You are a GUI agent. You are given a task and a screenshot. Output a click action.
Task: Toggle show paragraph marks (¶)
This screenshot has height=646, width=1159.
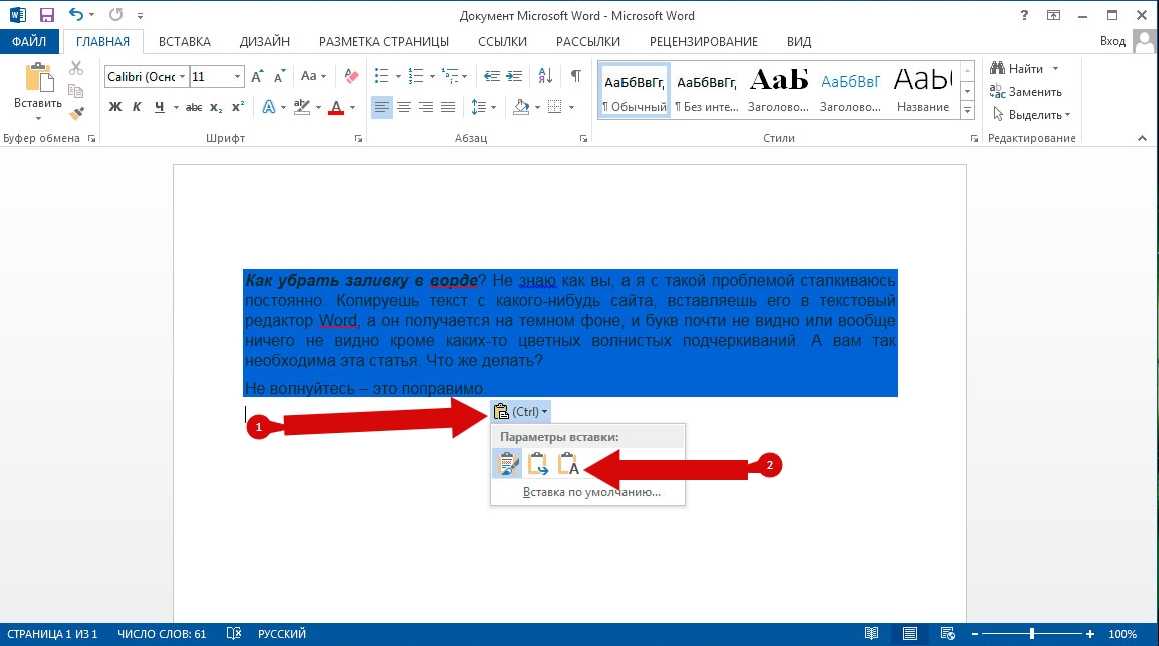point(575,75)
